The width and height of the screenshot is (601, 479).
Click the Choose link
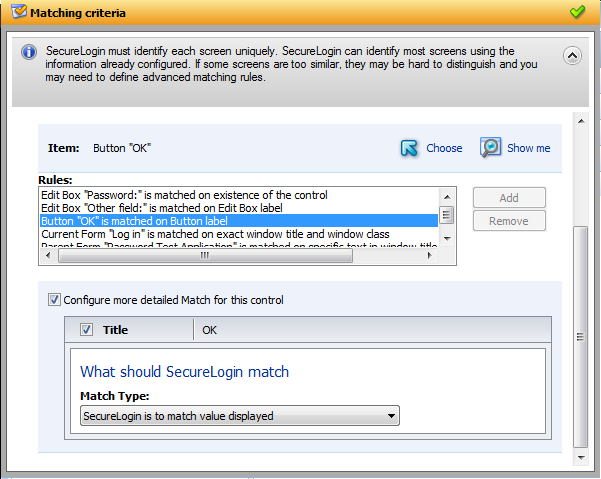444,148
